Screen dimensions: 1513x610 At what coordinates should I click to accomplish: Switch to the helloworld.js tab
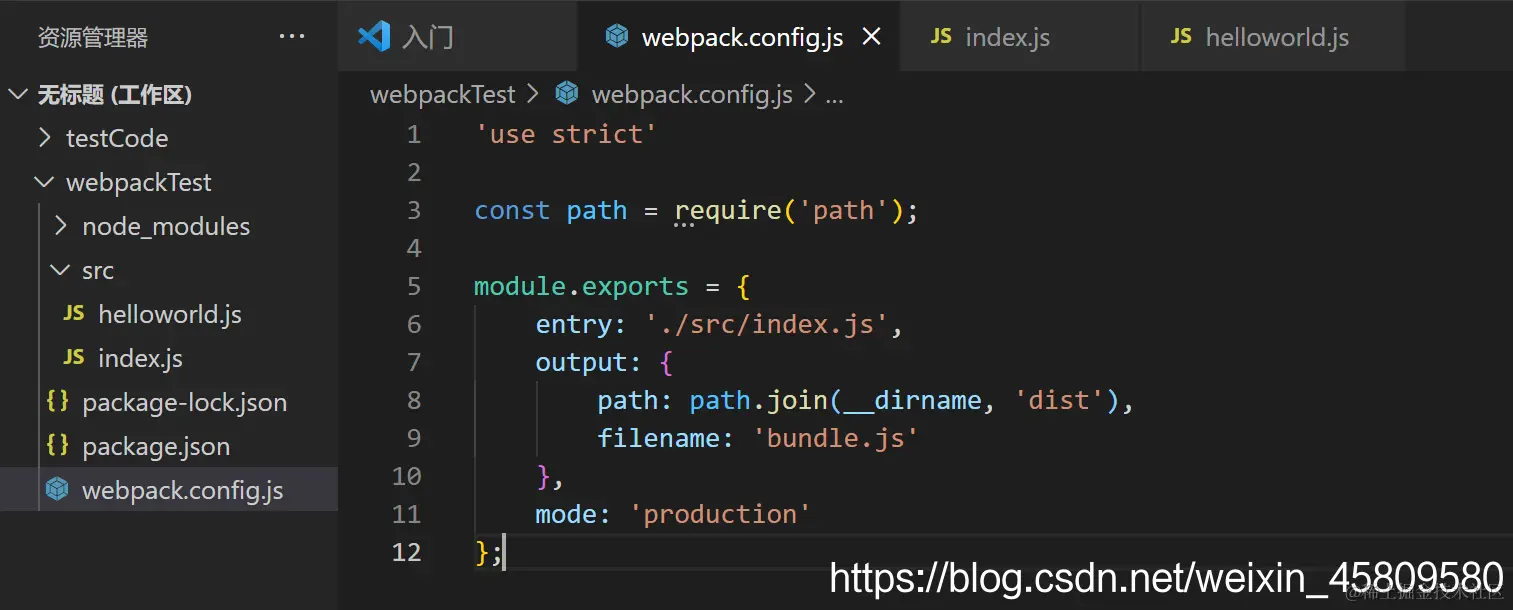1273,36
